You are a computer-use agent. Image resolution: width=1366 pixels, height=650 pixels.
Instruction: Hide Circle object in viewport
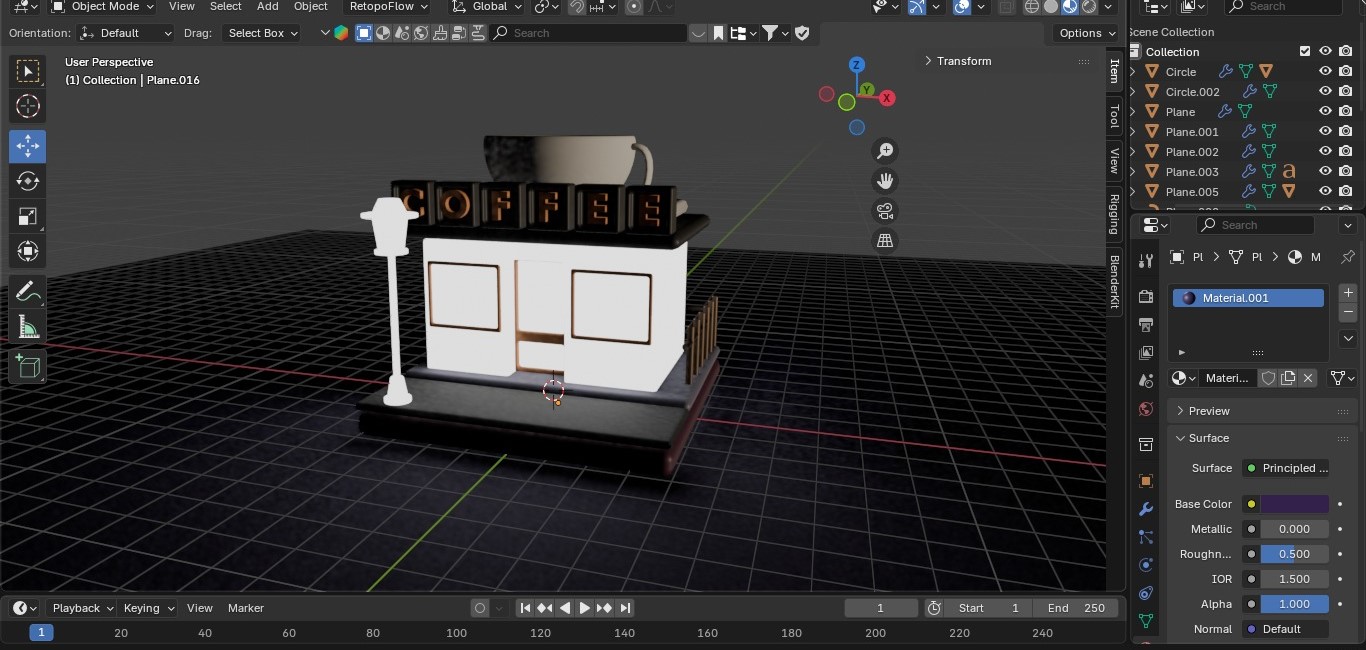(1325, 72)
